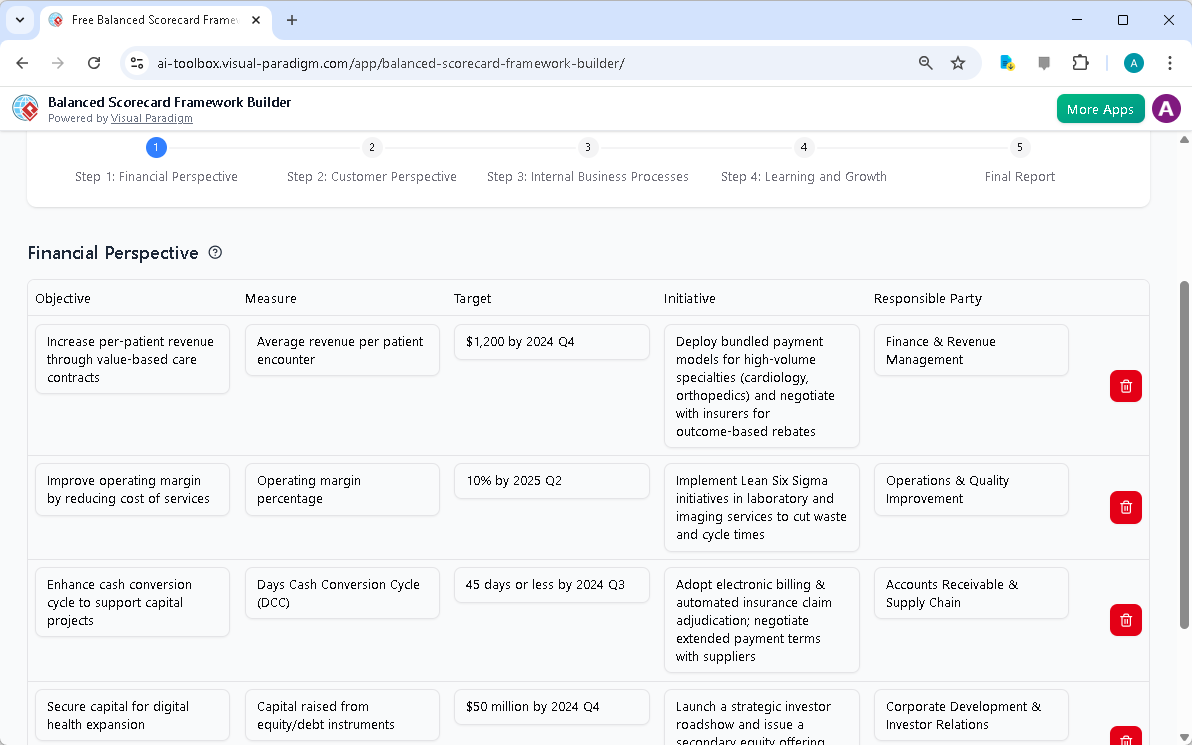Open the page zoom magnifier icon

pyautogui.click(x=925, y=62)
